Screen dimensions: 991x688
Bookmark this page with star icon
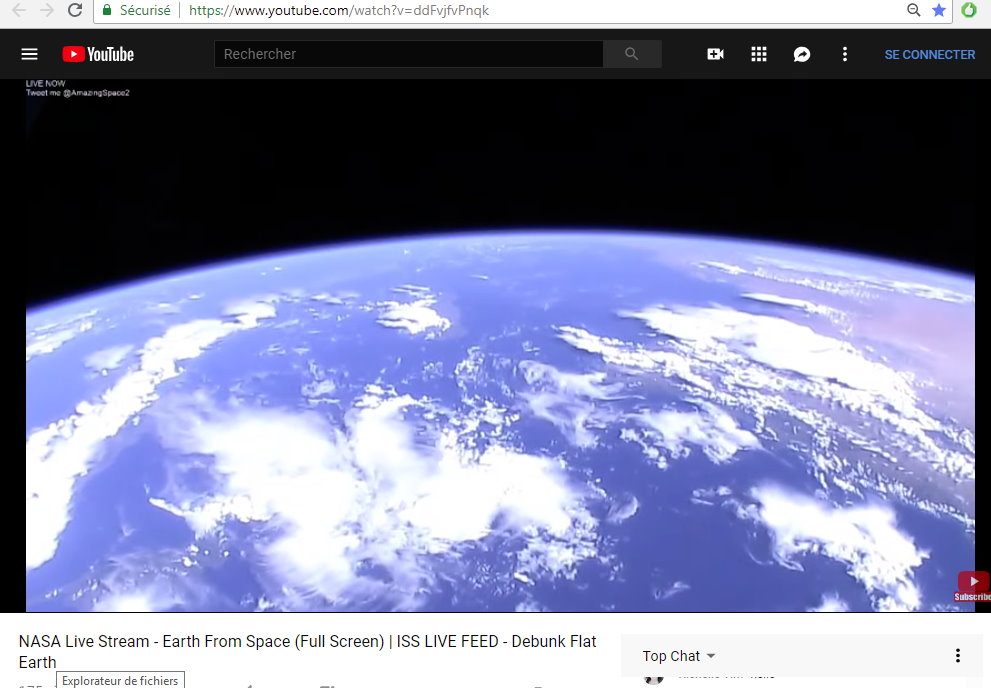click(939, 10)
